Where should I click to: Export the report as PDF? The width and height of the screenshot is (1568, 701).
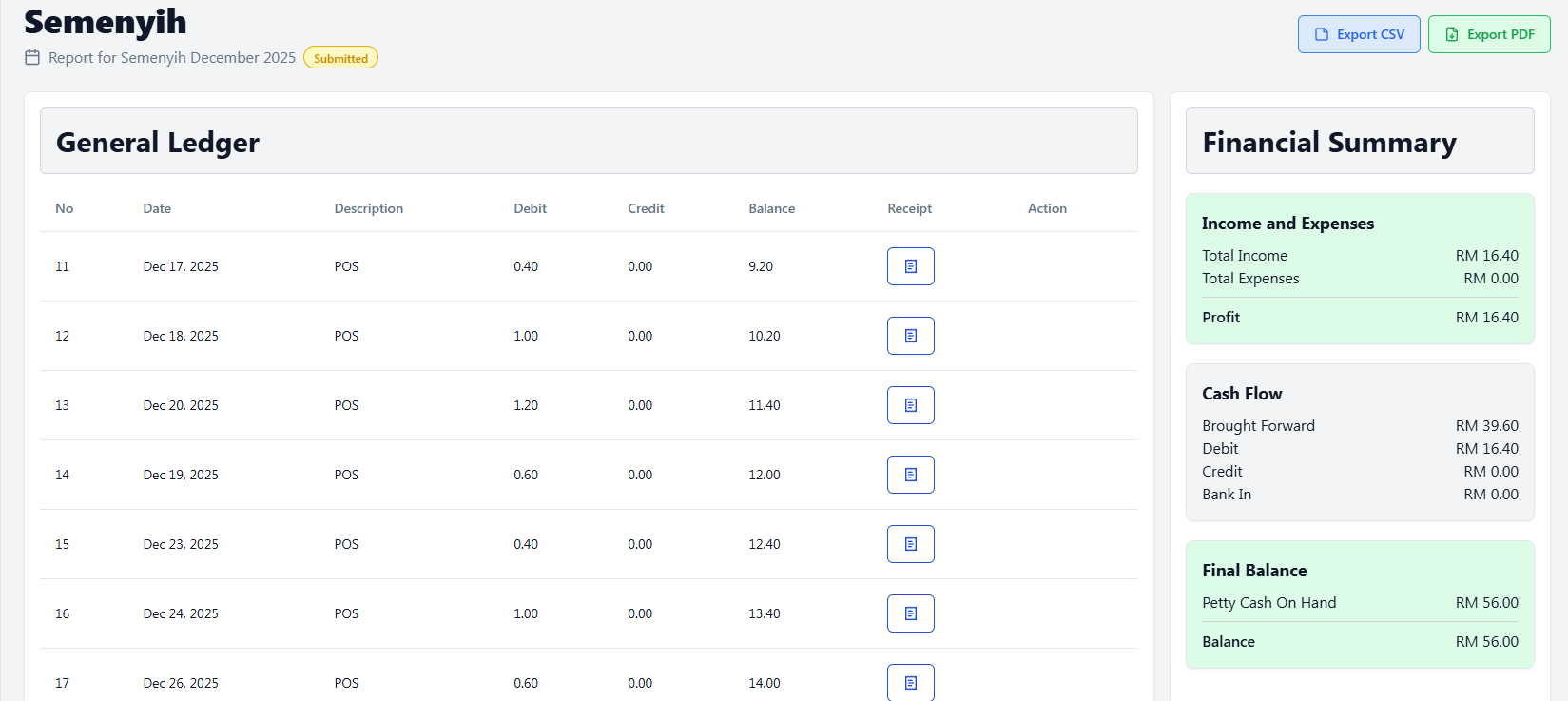(x=1488, y=34)
